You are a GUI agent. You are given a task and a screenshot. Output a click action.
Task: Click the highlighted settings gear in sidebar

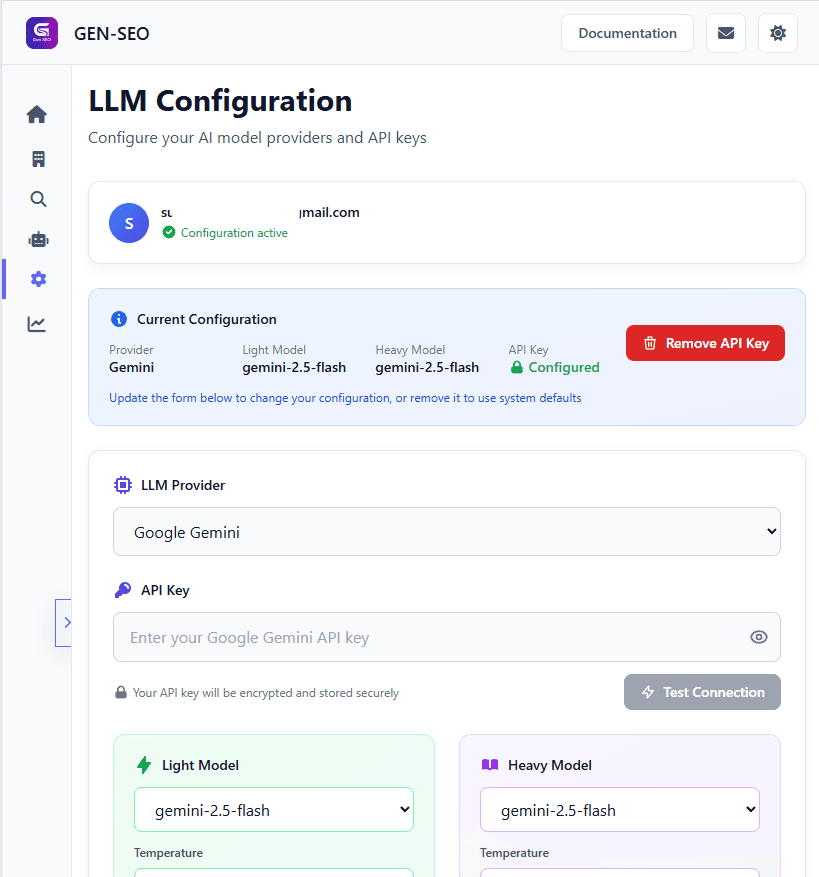coord(37,279)
